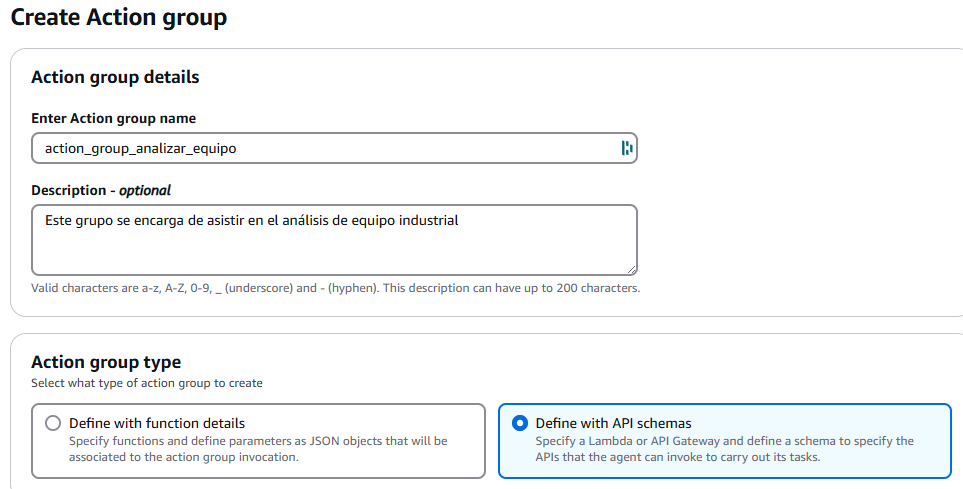Click the word 'action_group_analizar_equipo' in name field
This screenshot has width=963, height=489.
[140, 148]
